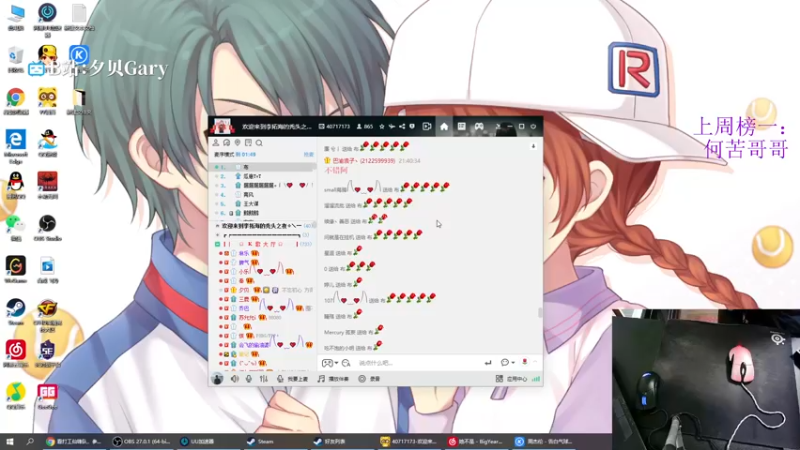Open NetEase Cloud Music desktop icon
800x450 pixels.
(16, 354)
